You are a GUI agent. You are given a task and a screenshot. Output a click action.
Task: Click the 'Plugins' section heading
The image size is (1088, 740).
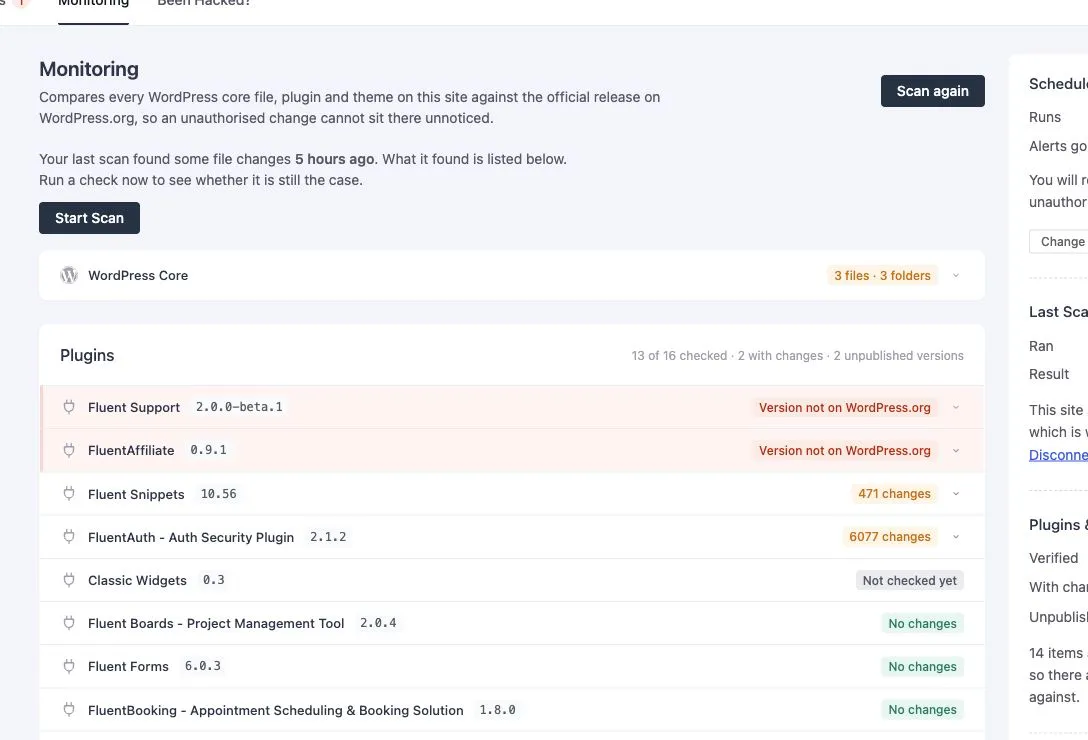[87, 355]
